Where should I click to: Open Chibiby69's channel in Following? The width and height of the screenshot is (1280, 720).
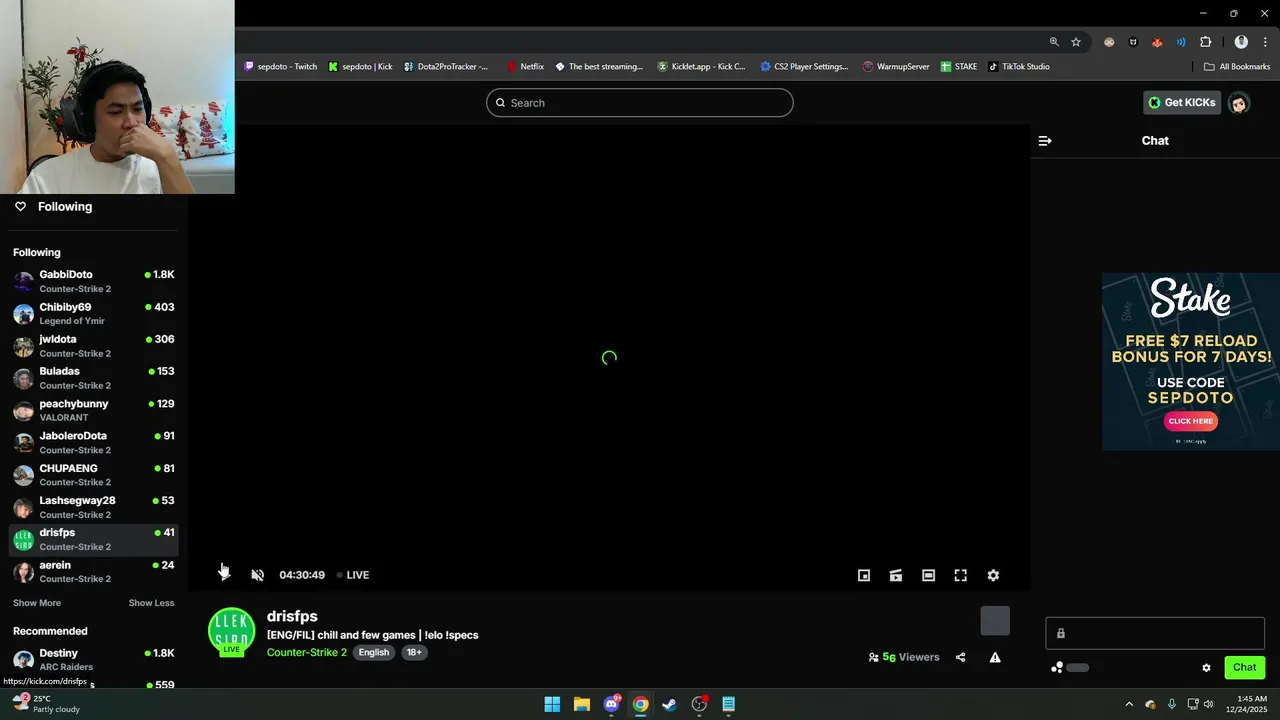(x=94, y=313)
